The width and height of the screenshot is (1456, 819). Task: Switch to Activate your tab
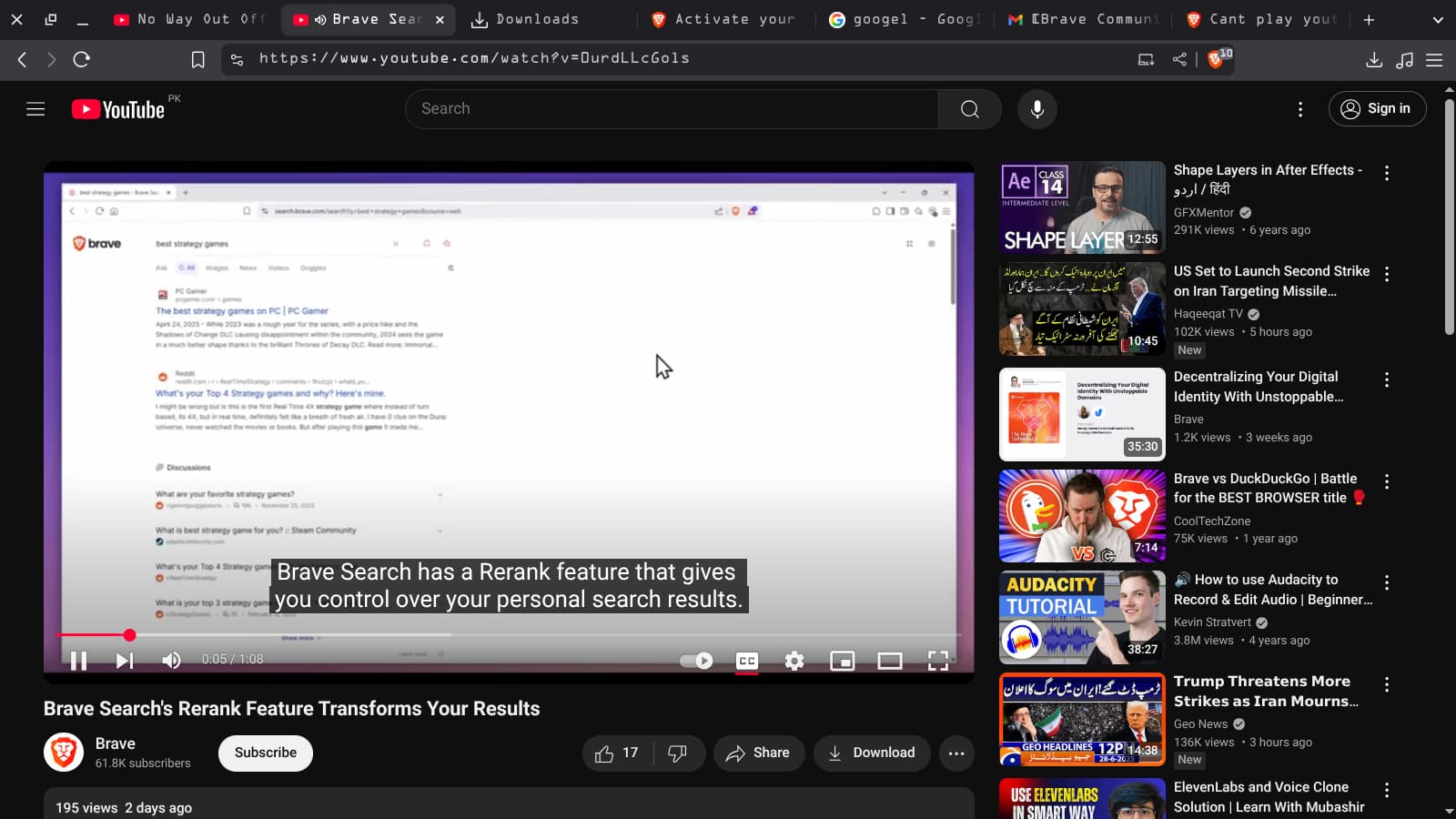coord(724,19)
